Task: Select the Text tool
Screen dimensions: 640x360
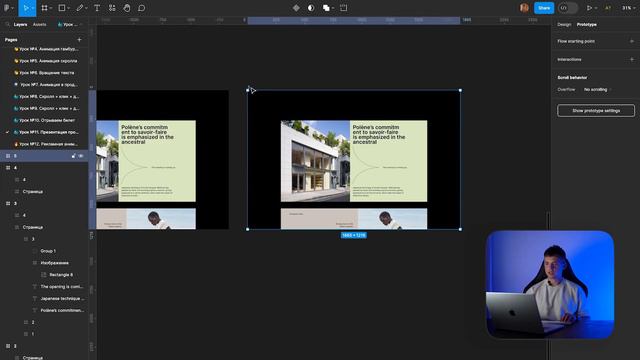Action: (97, 8)
